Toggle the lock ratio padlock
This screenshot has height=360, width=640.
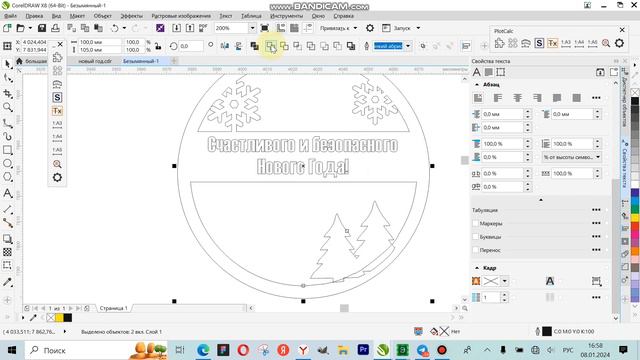tap(158, 46)
